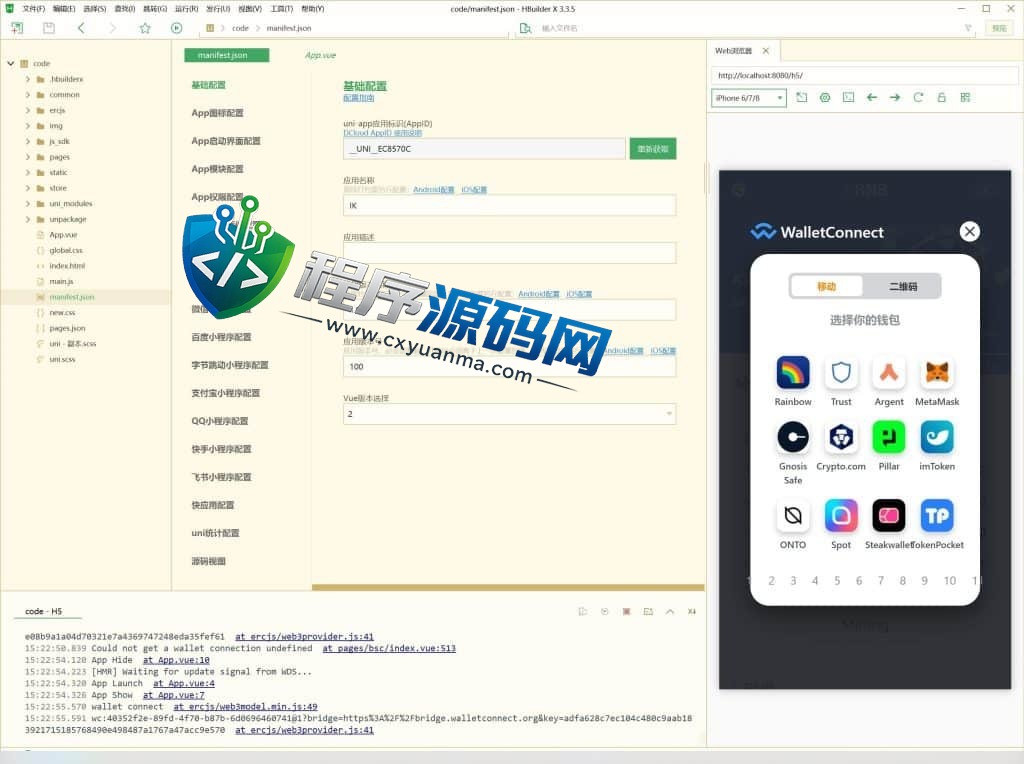Open App图标配置 settings section
Screen dimensions: 1024x764
tap(217, 113)
